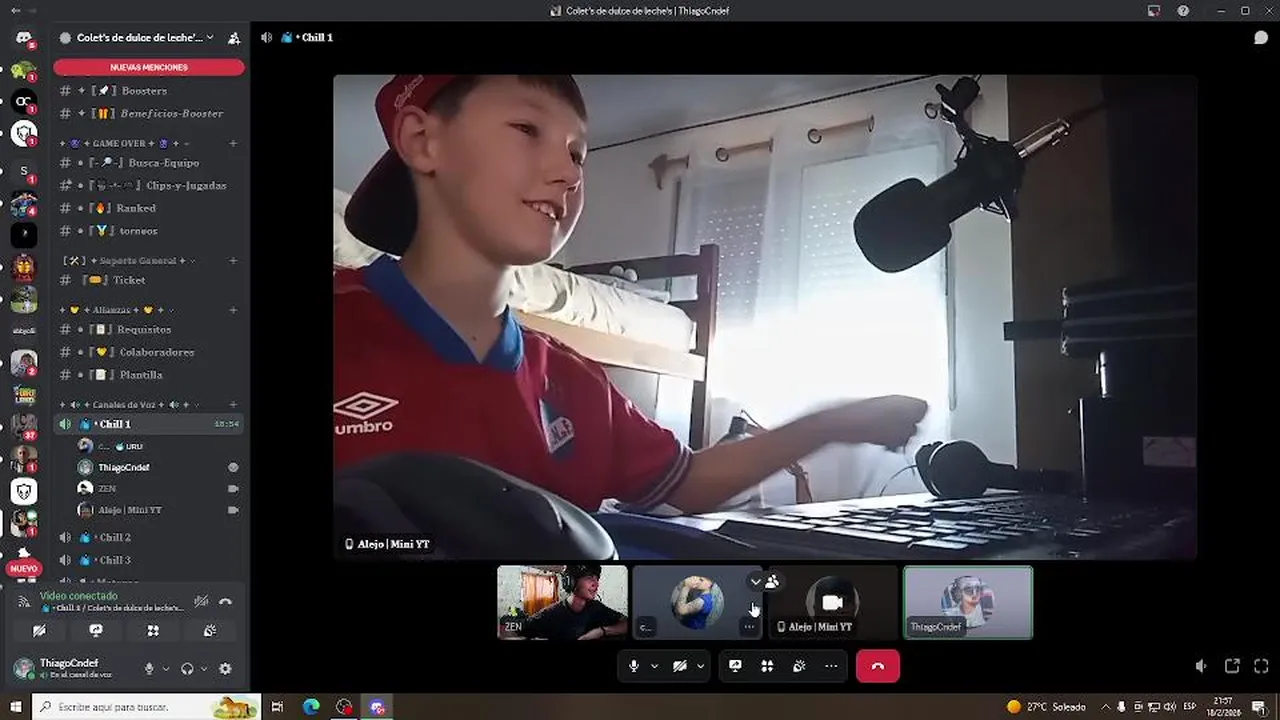Jump to NUEVAS MENCIONES
The height and width of the screenshot is (720, 1280).
click(149, 67)
